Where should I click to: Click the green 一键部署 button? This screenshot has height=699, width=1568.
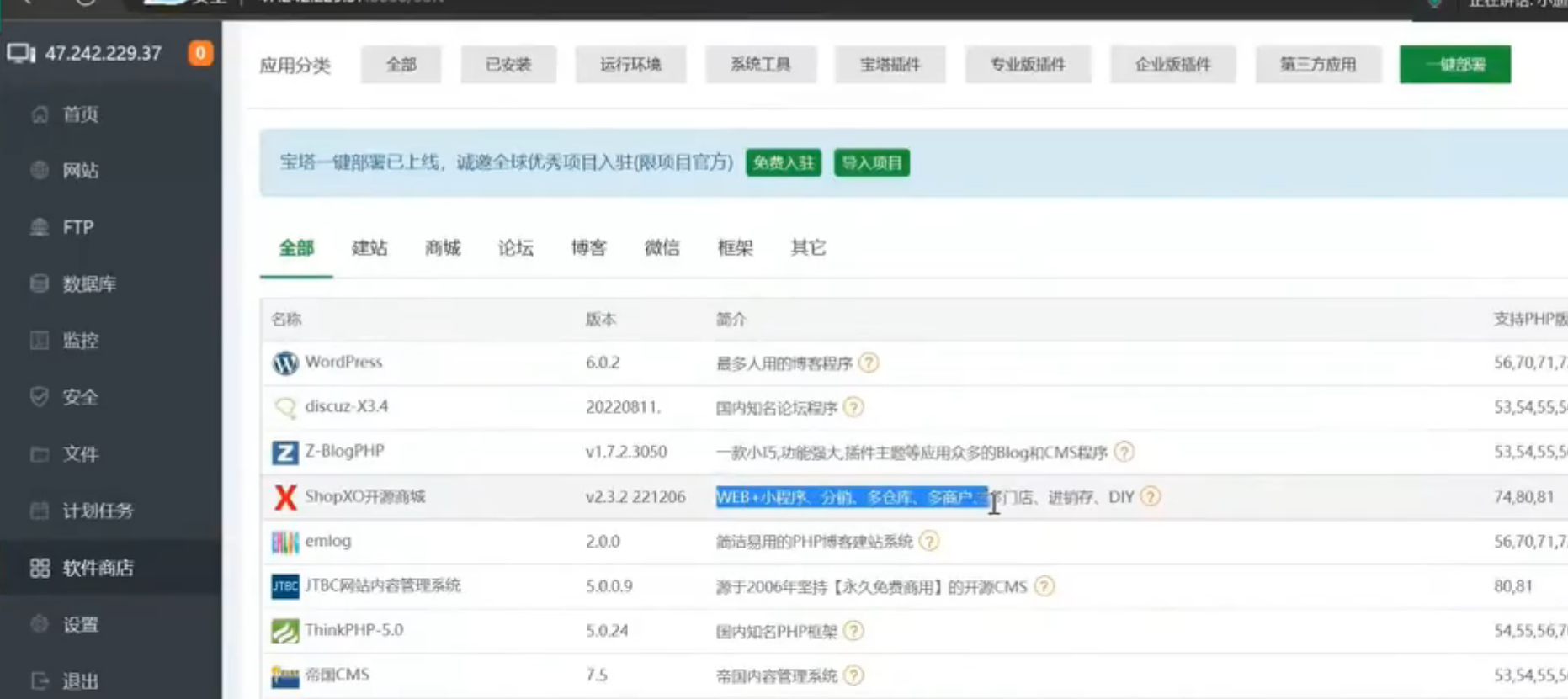point(1455,65)
